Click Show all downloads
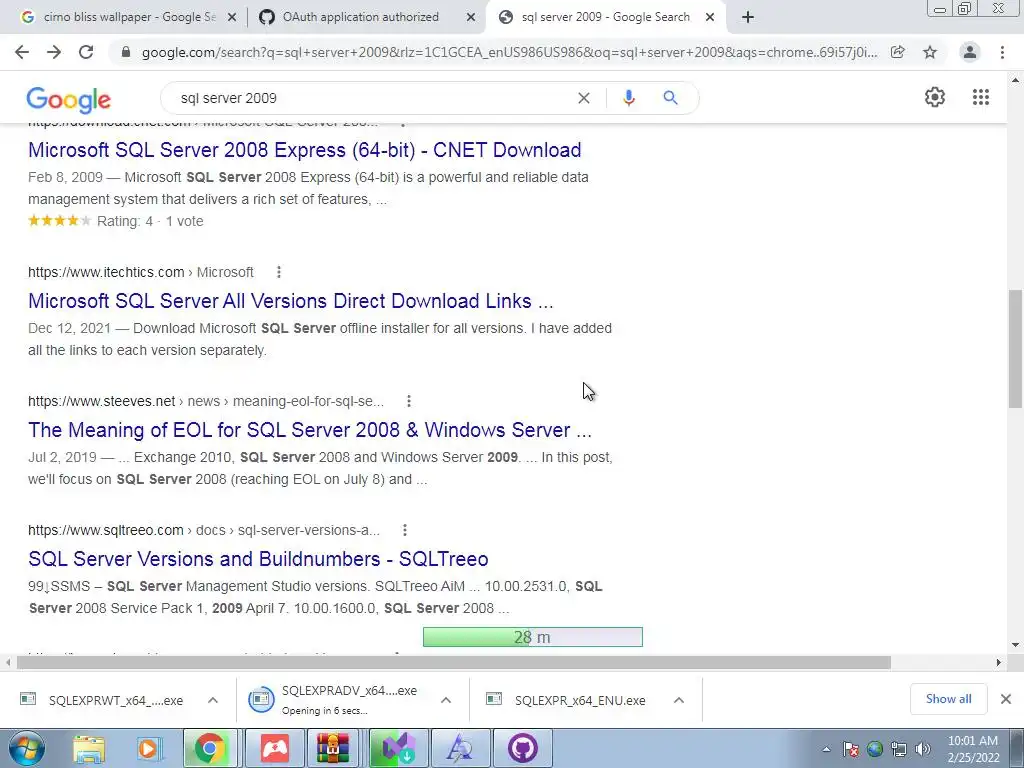 coord(948,699)
